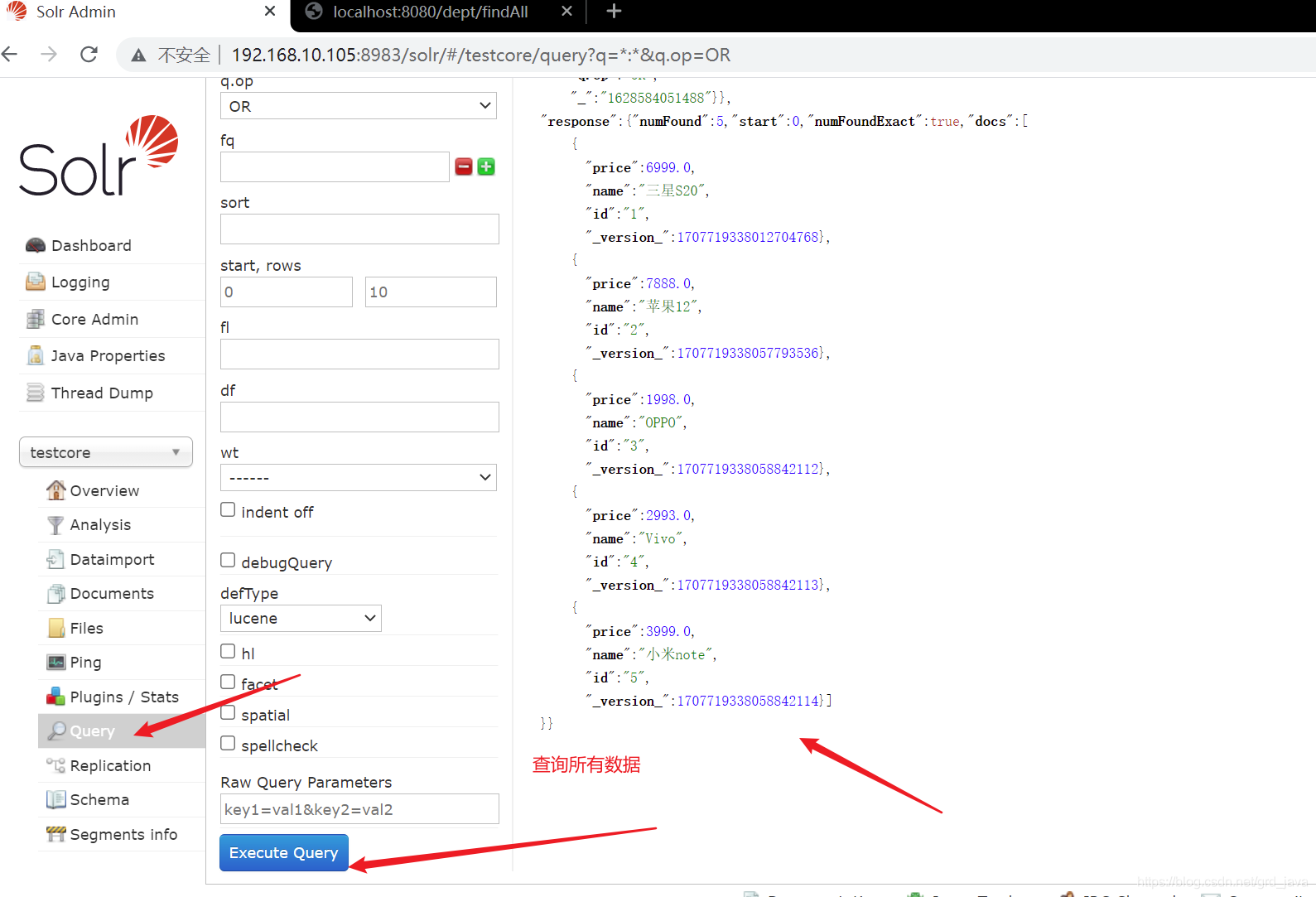Open the Segments info link
This screenshot has height=897, width=1316.
(123, 834)
